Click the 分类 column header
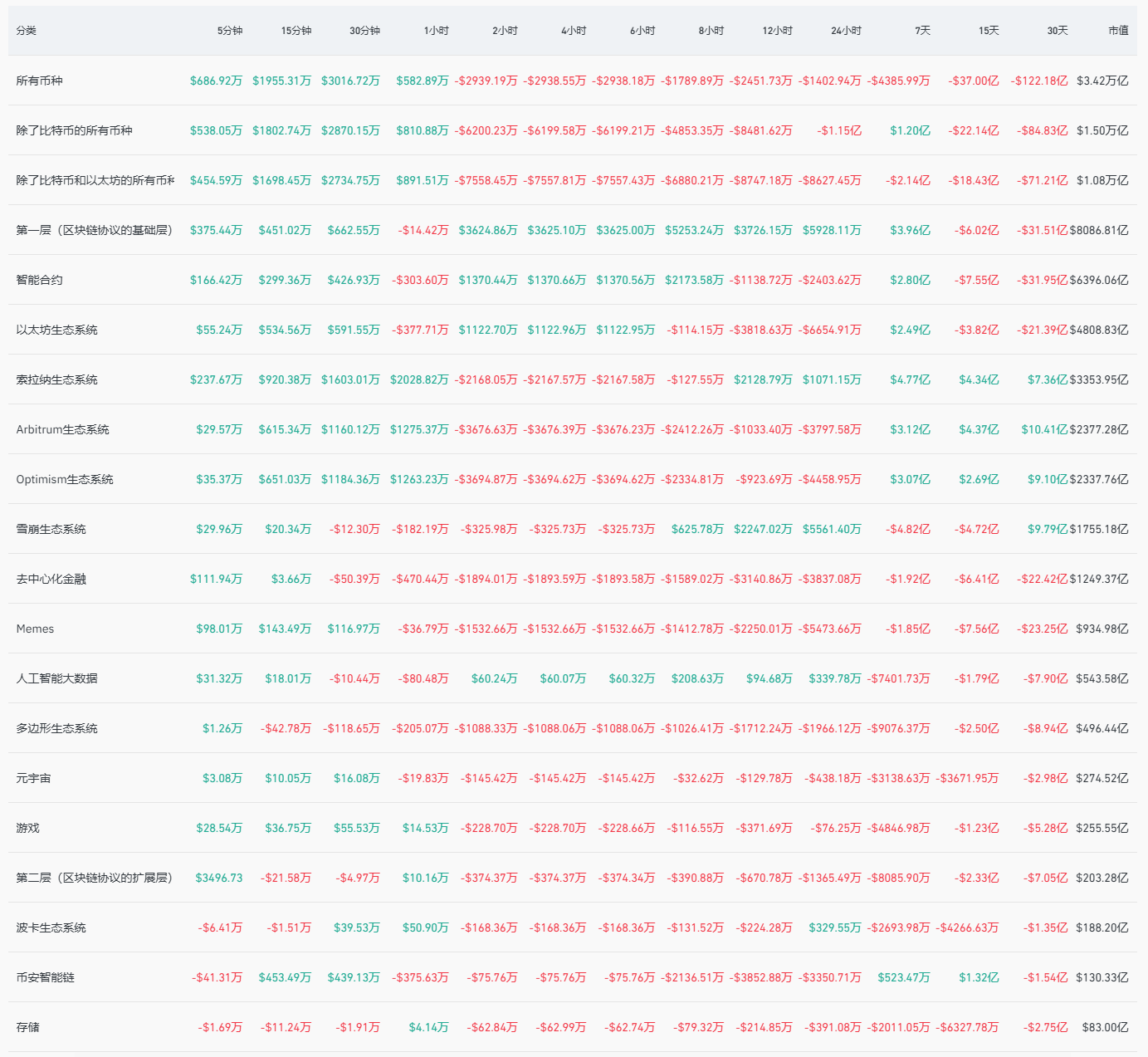 coord(27,31)
